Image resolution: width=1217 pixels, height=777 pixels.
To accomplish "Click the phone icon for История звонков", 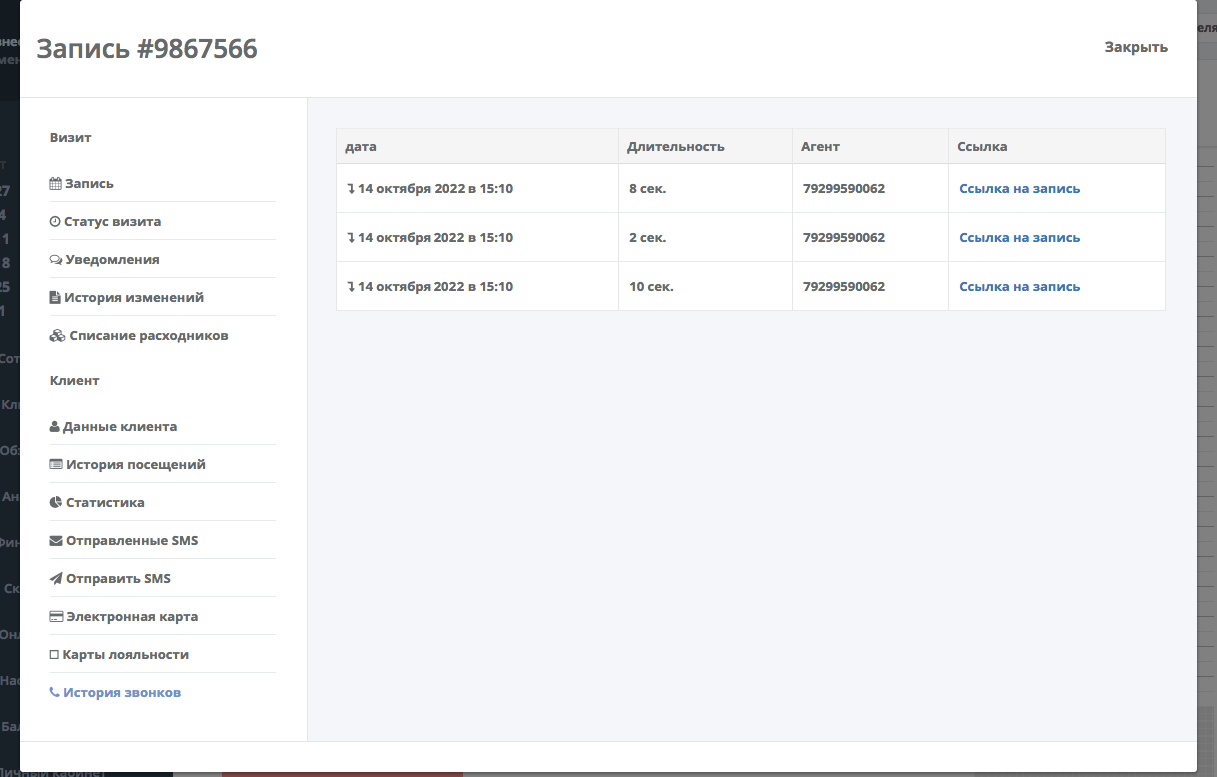I will click(54, 693).
